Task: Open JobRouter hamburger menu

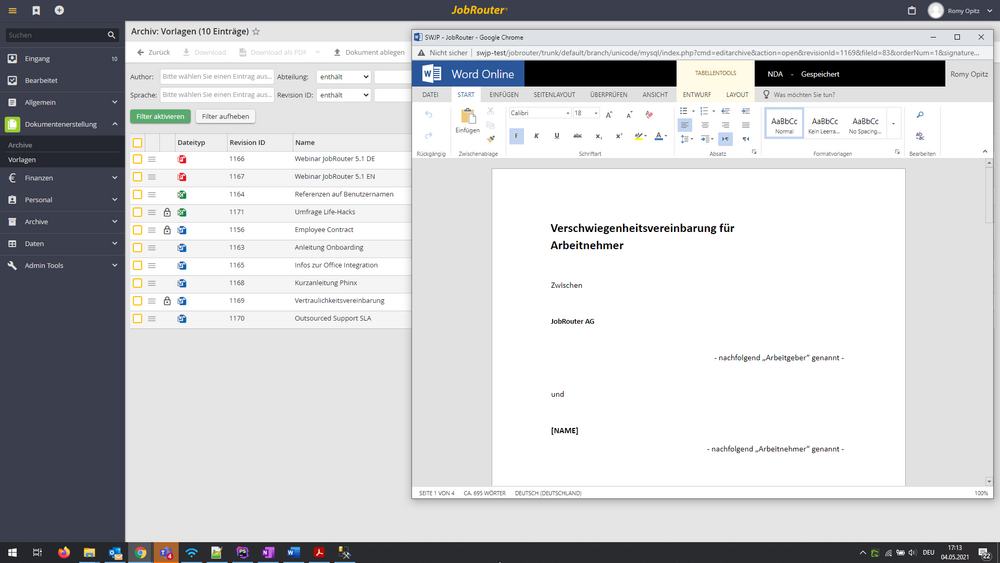Action: point(12,10)
